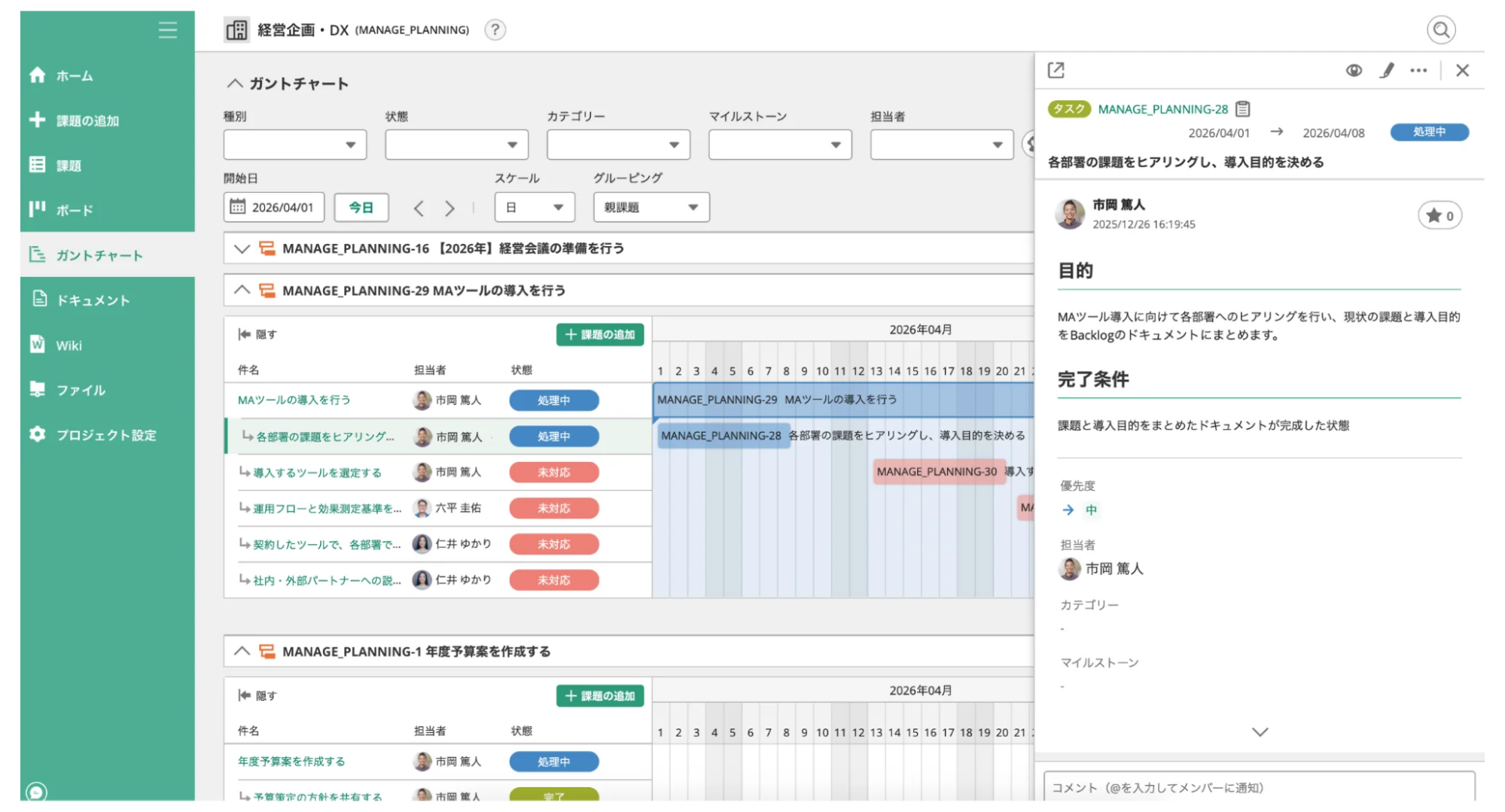Click the 開始日 date field 2026/04/01
The height and width of the screenshot is (812, 1505).
(274, 207)
